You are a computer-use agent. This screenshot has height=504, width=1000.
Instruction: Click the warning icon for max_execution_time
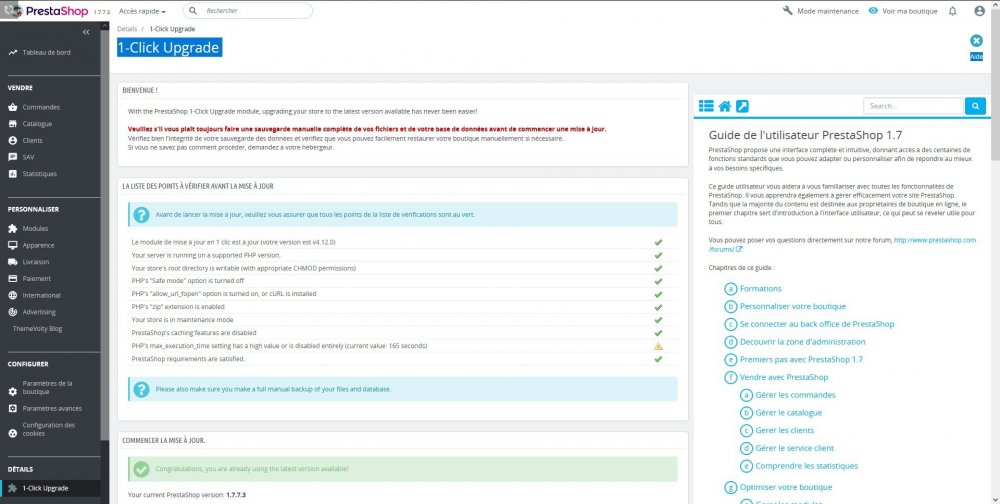click(658, 346)
